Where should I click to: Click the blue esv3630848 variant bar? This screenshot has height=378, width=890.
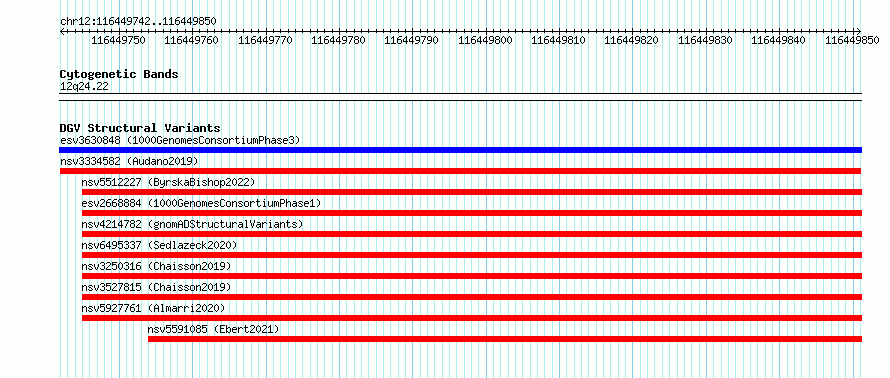point(460,150)
